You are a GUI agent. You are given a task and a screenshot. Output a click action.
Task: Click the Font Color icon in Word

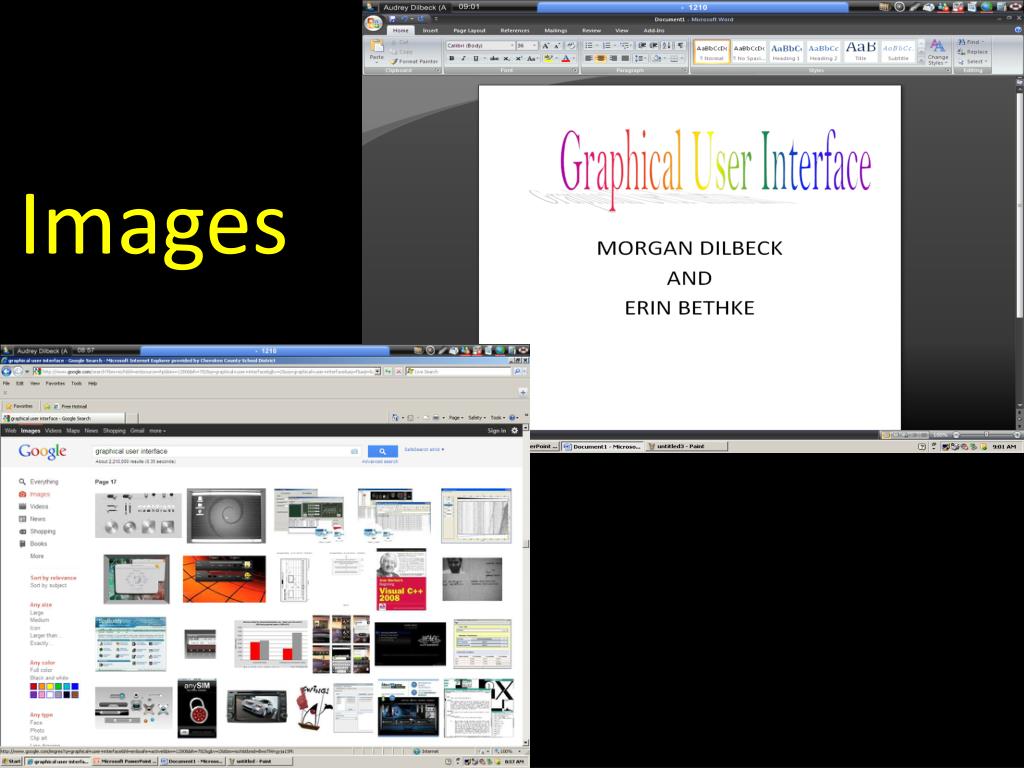[566, 59]
